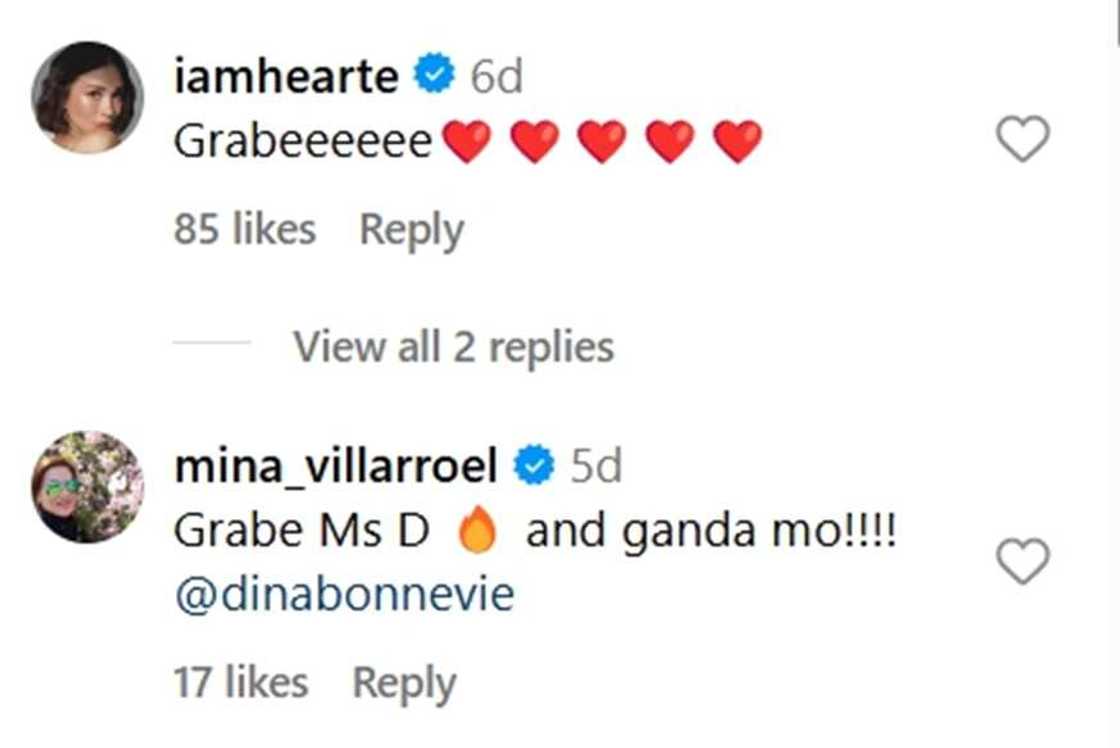Like mina_villarroel's comment with the heart icon
Screen dimensions: 1120x748
click(1023, 561)
